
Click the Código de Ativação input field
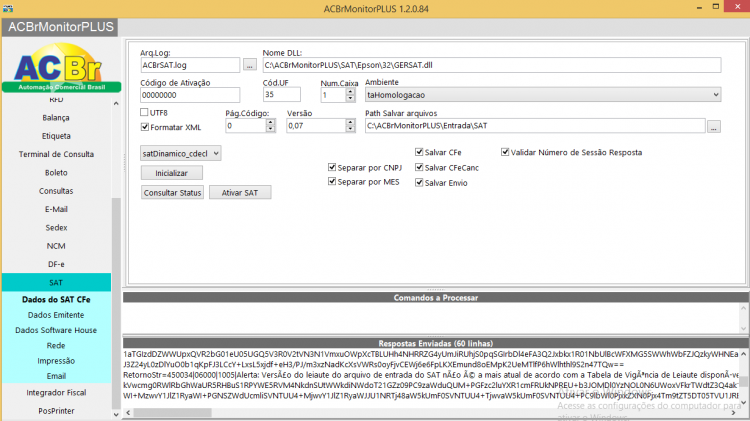pyautogui.click(x=190, y=95)
